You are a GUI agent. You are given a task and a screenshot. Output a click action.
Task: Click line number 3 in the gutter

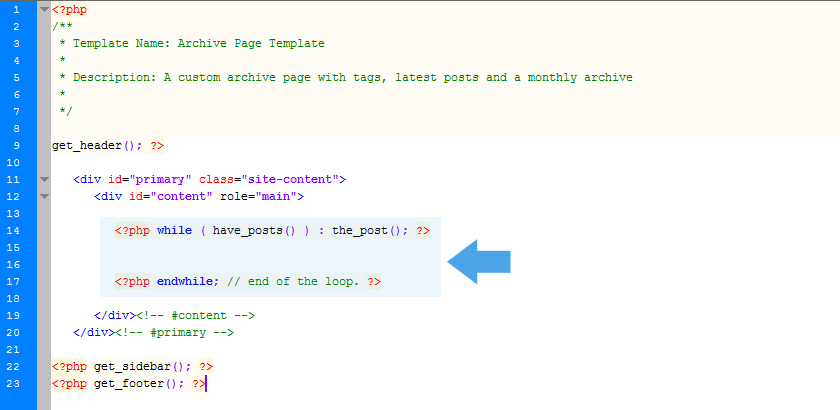[x=16, y=43]
